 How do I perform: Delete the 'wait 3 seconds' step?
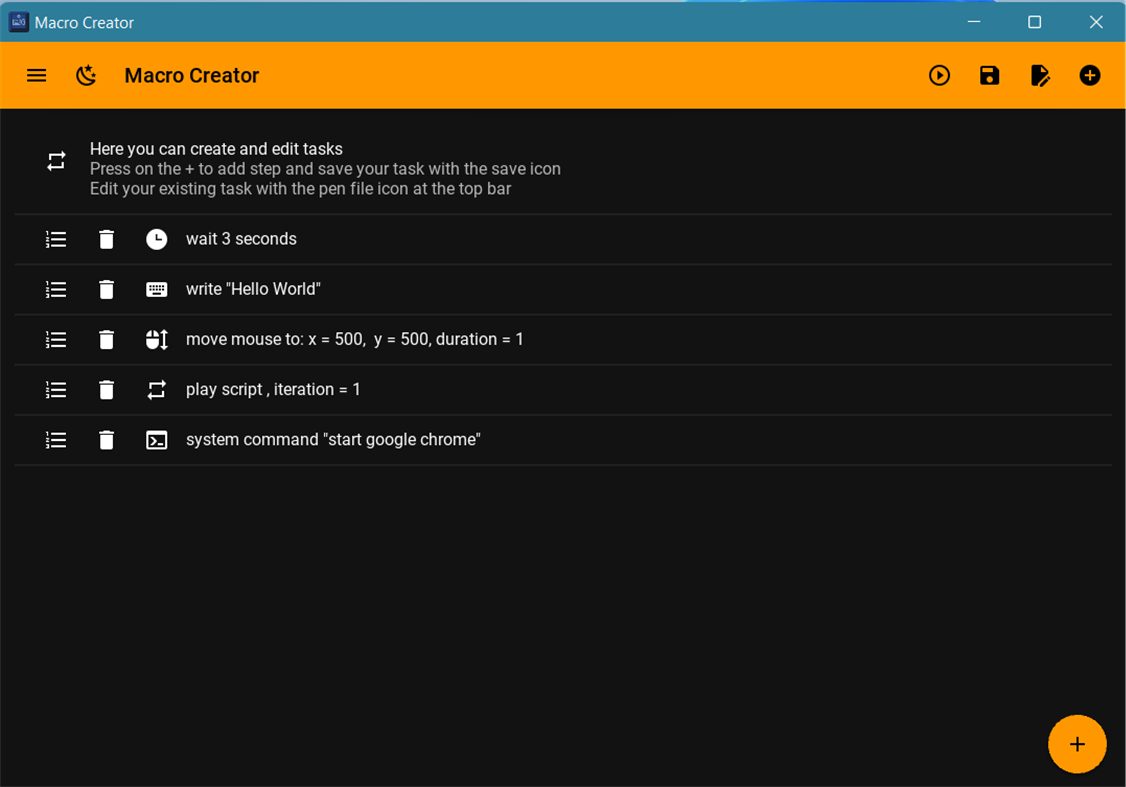pyautogui.click(x=106, y=239)
